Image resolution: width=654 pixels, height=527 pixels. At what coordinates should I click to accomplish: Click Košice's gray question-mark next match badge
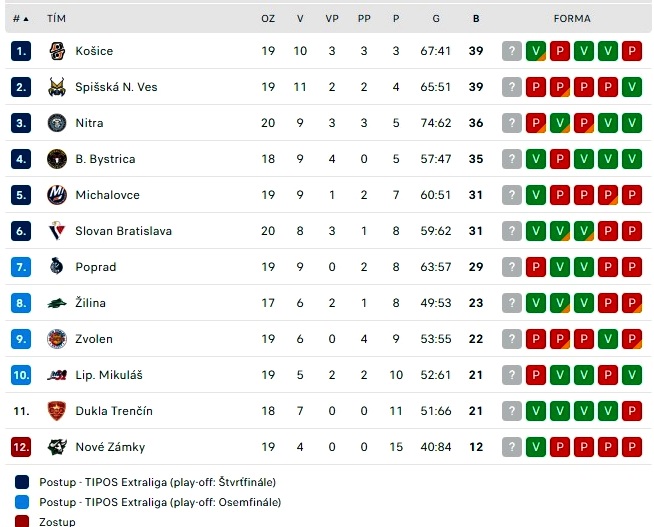pyautogui.click(x=512, y=51)
